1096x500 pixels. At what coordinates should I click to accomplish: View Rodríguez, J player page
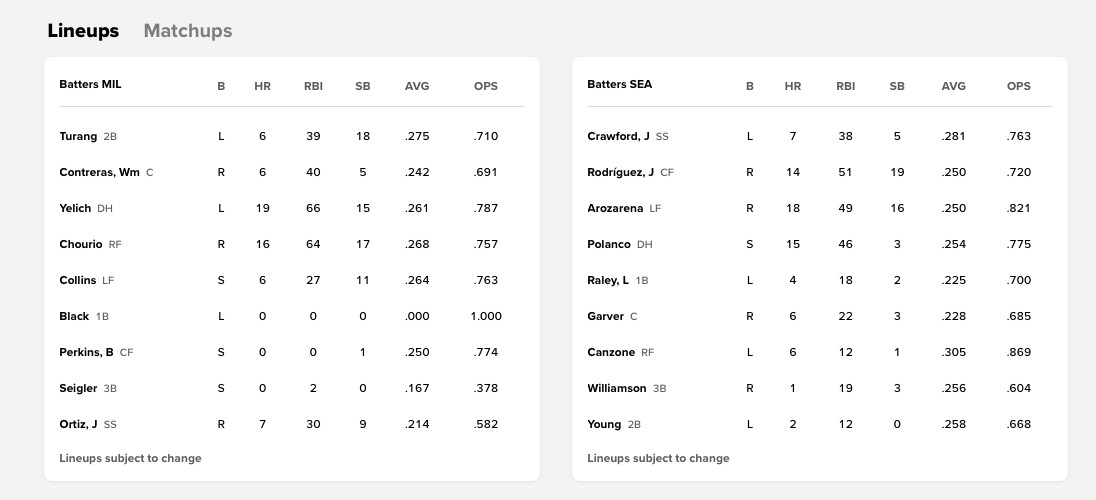[x=620, y=172]
